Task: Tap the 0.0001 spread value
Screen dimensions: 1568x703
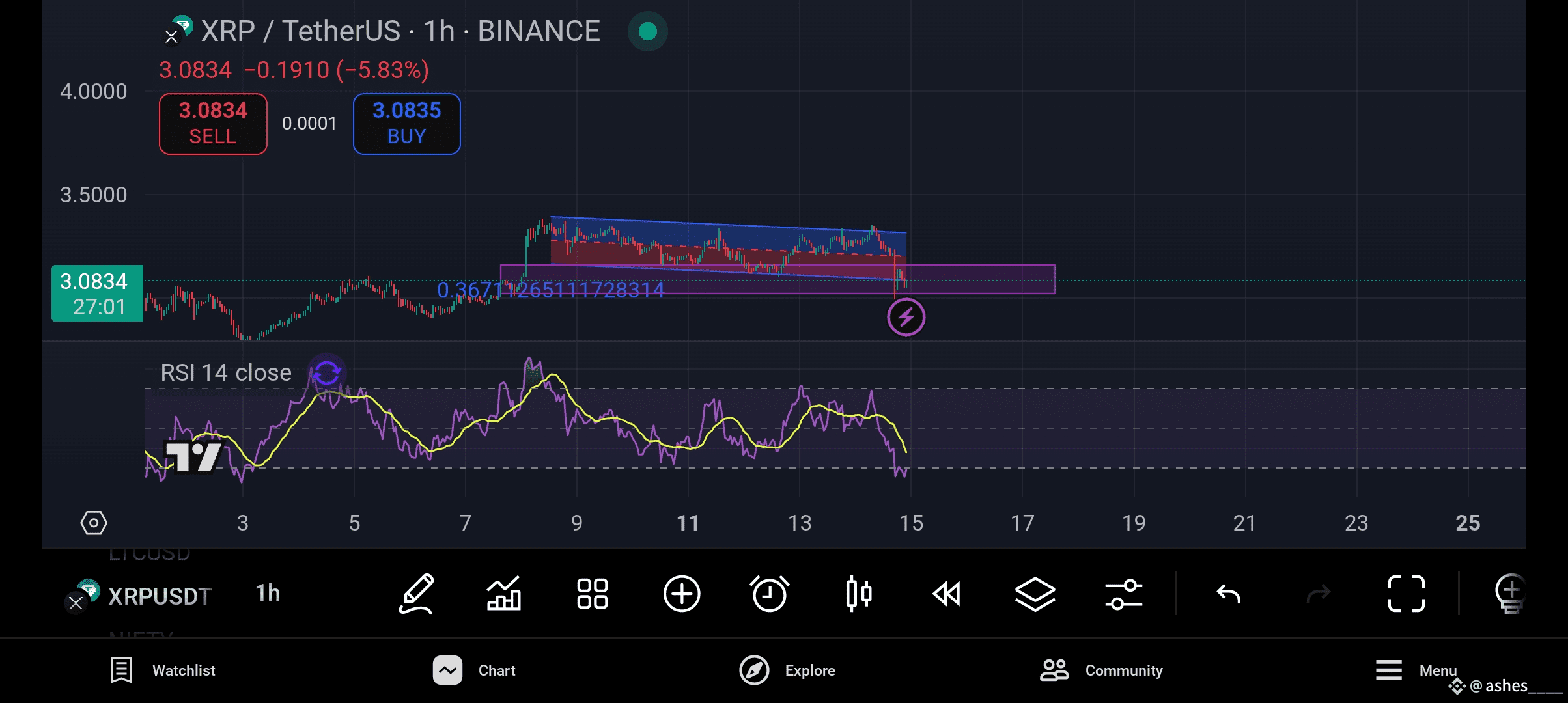Action: click(309, 124)
